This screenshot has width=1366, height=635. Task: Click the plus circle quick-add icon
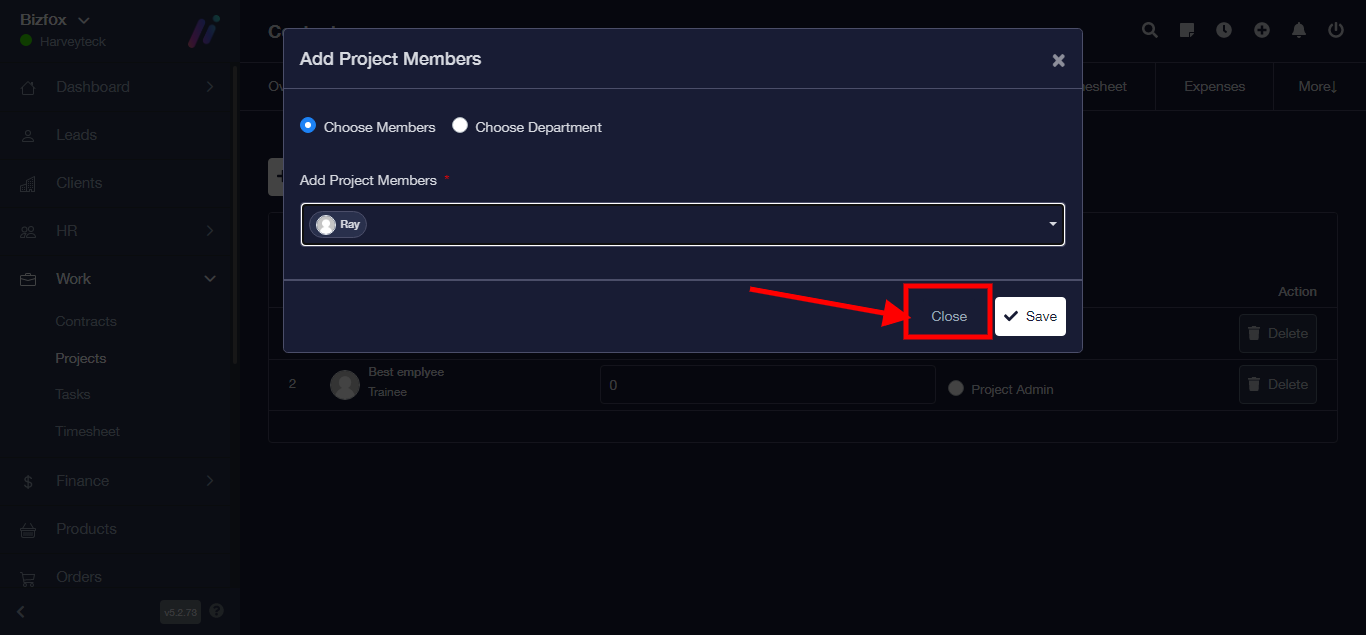[1262, 30]
